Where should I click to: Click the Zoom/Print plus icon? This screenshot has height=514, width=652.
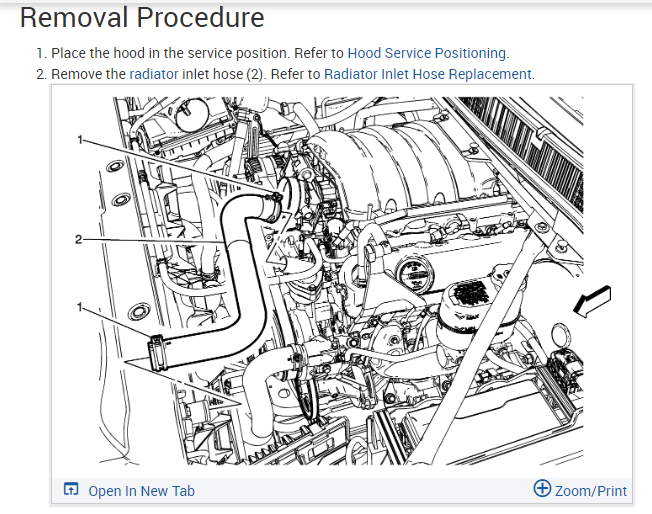pos(542,488)
